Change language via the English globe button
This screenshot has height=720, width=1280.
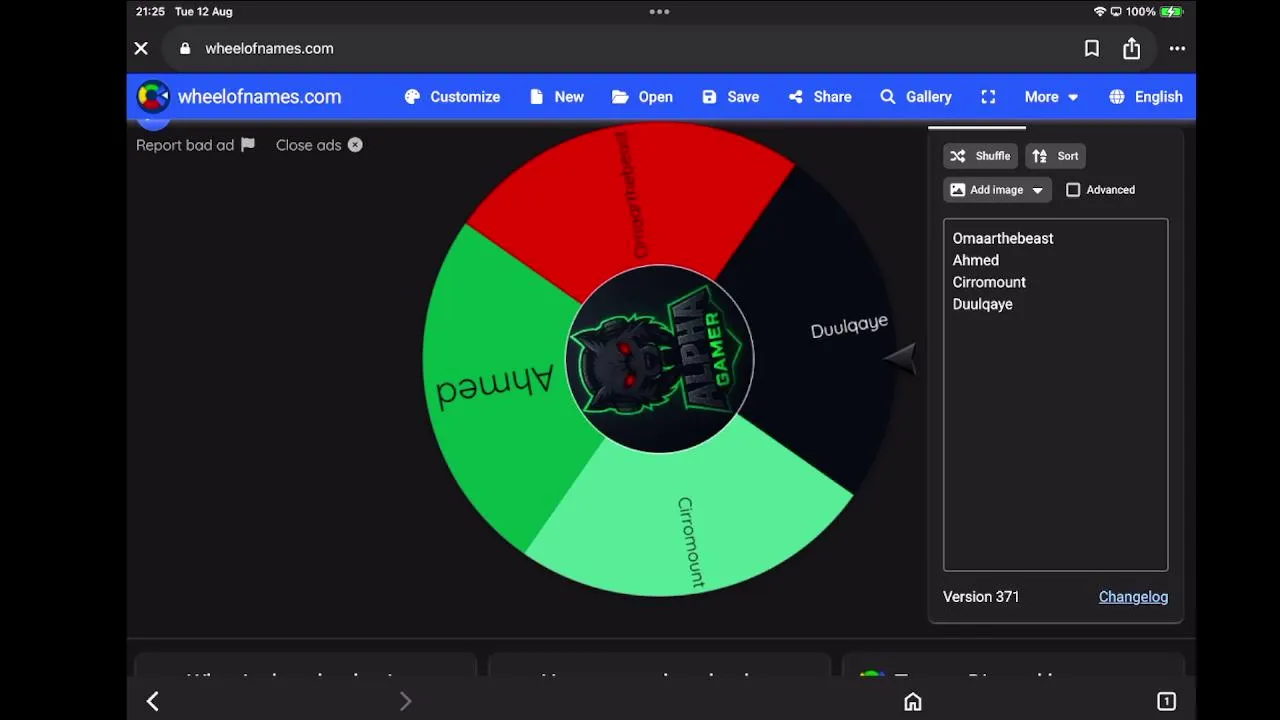coord(1146,97)
